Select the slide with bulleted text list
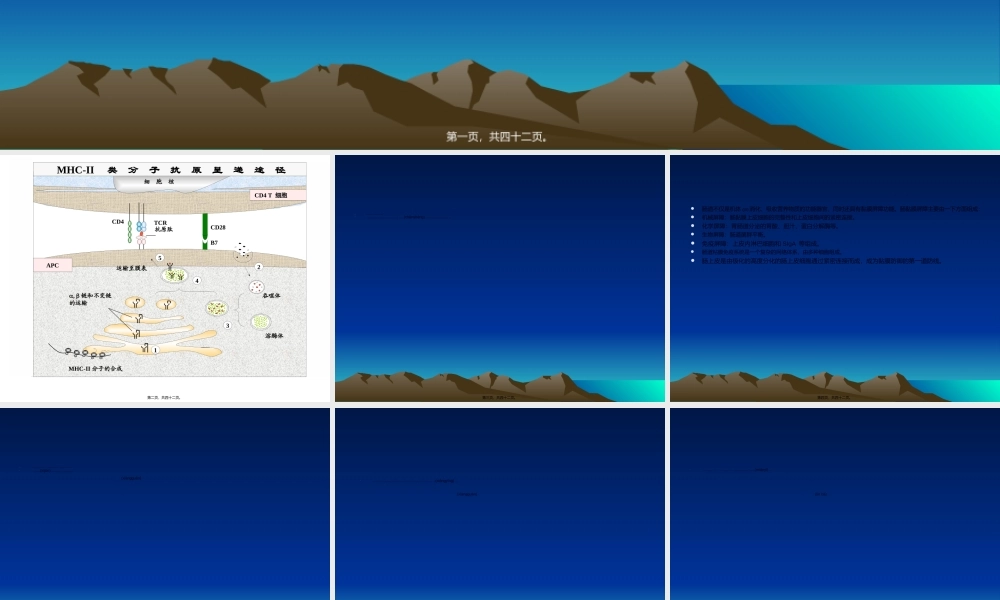The image size is (1000, 600). 834,278
